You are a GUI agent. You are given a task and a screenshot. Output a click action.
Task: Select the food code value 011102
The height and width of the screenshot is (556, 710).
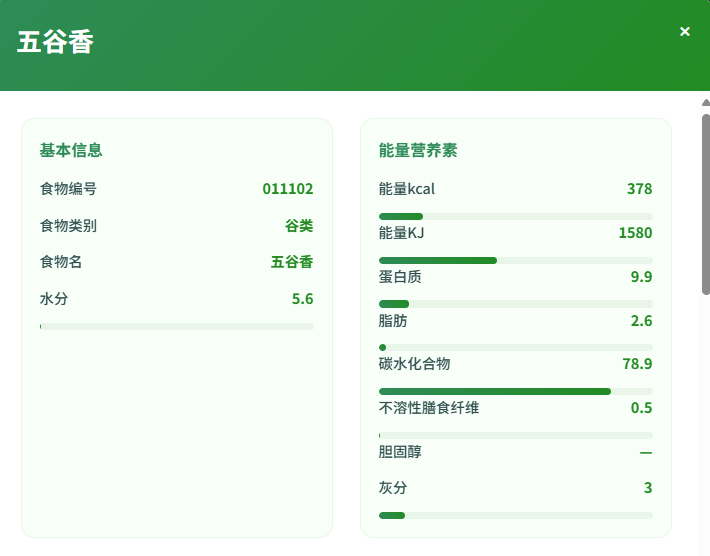(288, 188)
